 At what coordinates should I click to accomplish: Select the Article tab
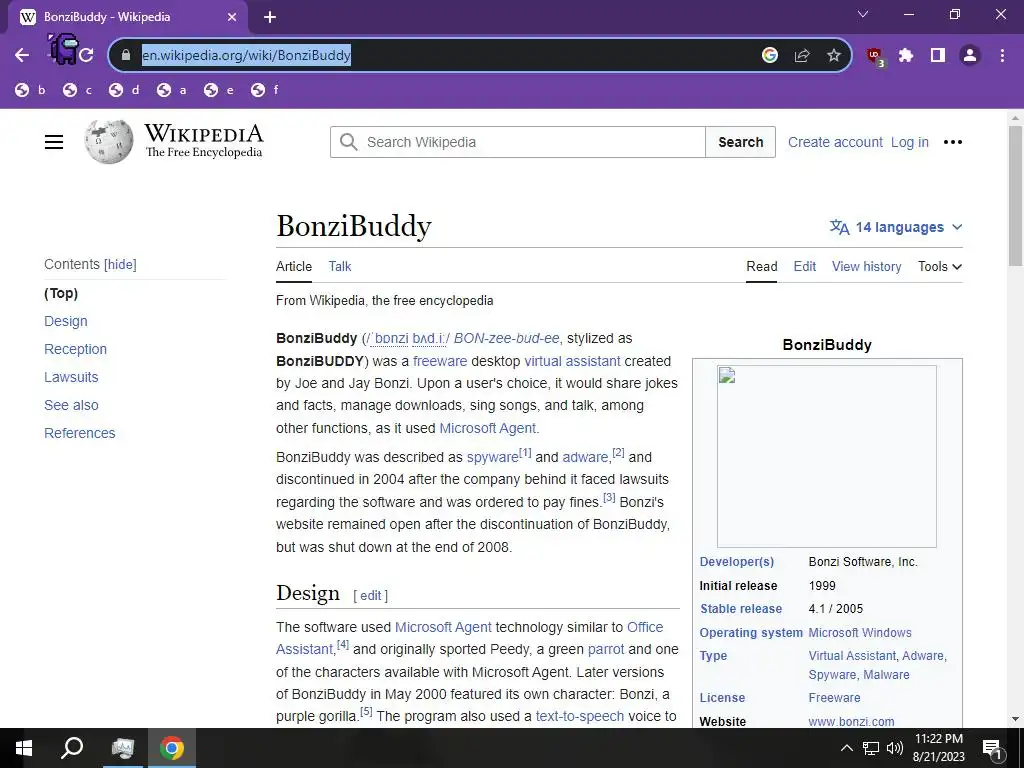(294, 266)
